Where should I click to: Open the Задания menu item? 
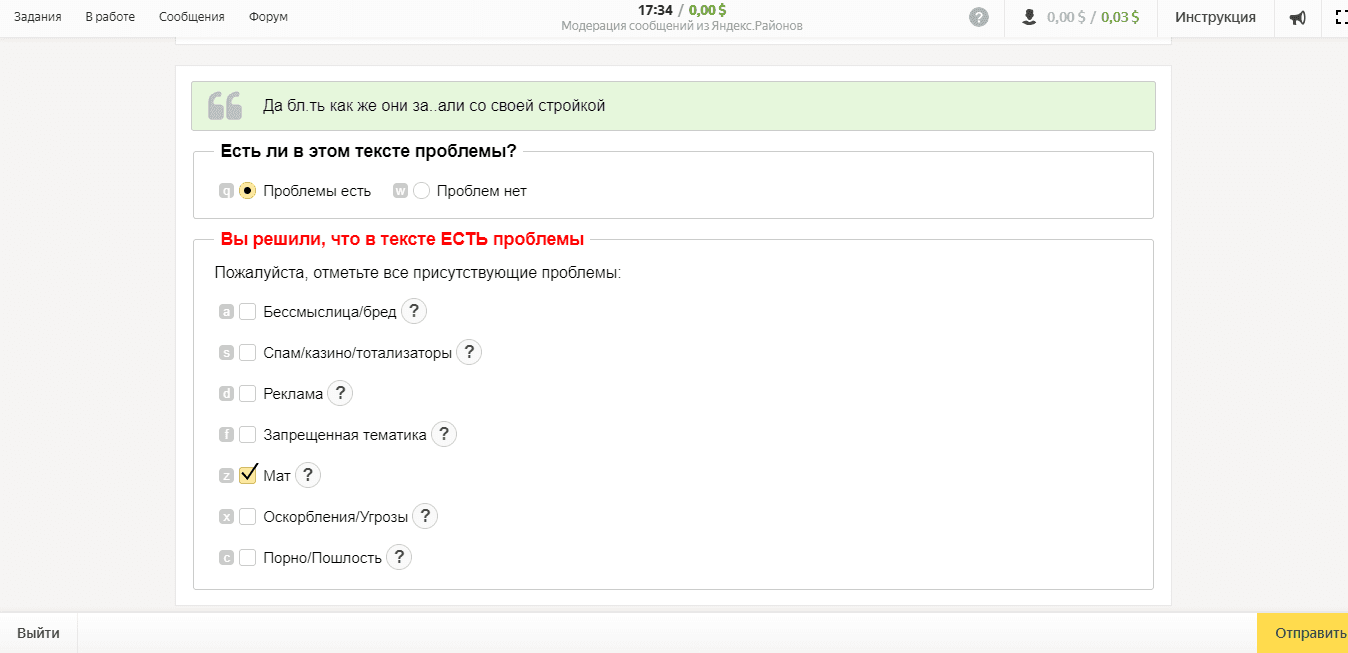[37, 17]
